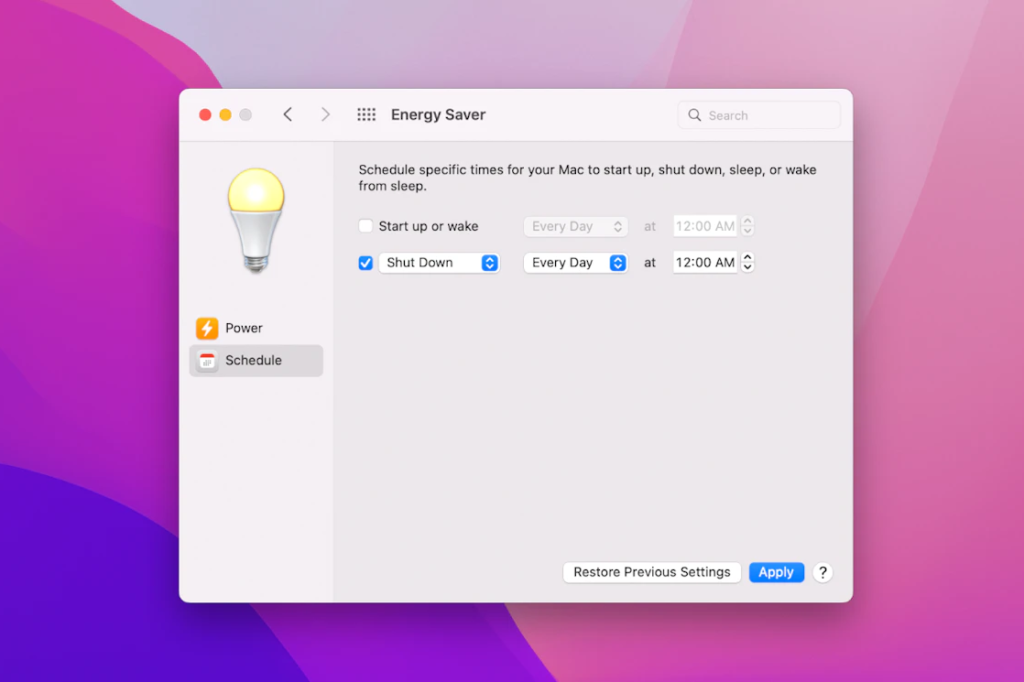Click the orange Power lightning icon
1024x682 pixels.
[207, 328]
